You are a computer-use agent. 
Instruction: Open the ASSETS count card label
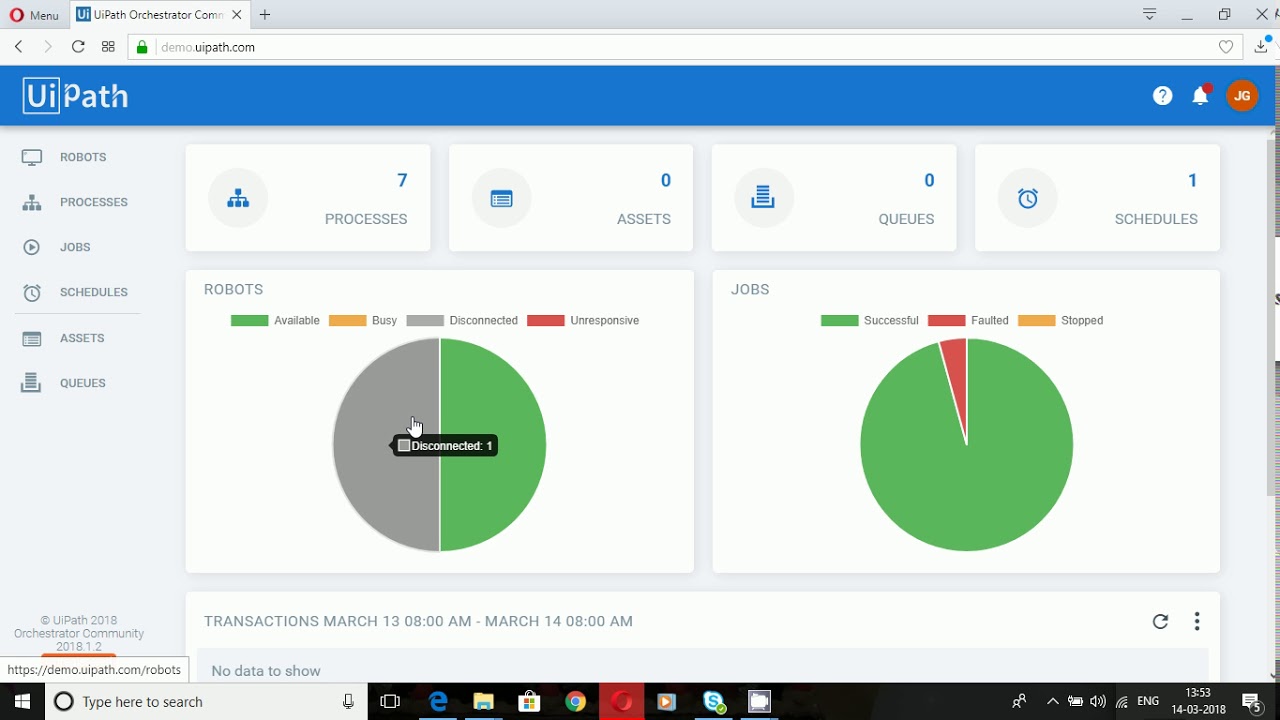tap(644, 219)
